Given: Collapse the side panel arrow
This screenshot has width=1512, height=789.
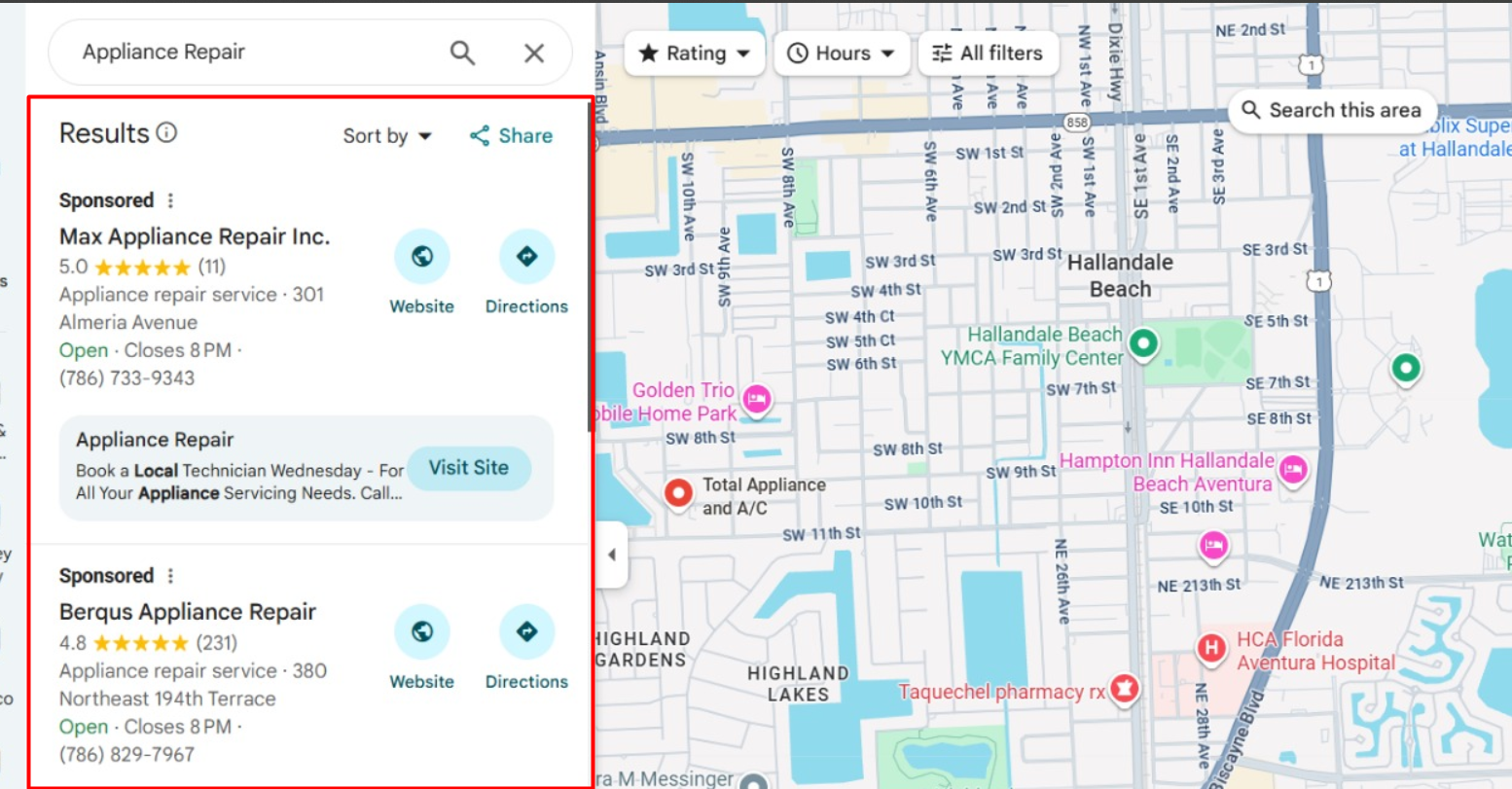Looking at the screenshot, I should 612,556.
